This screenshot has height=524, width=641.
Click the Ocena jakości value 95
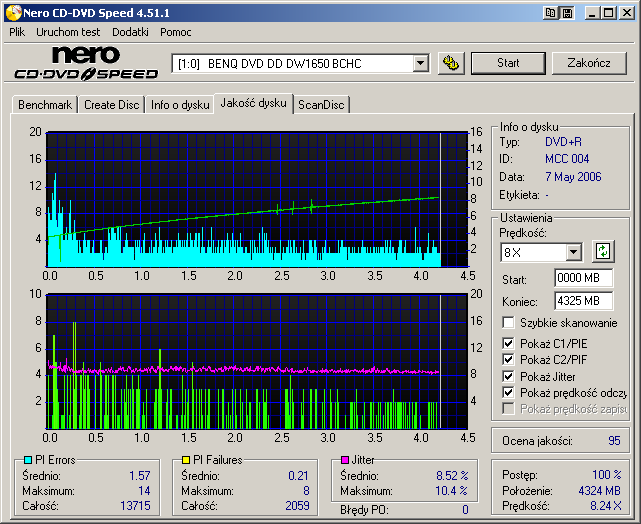tap(614, 441)
